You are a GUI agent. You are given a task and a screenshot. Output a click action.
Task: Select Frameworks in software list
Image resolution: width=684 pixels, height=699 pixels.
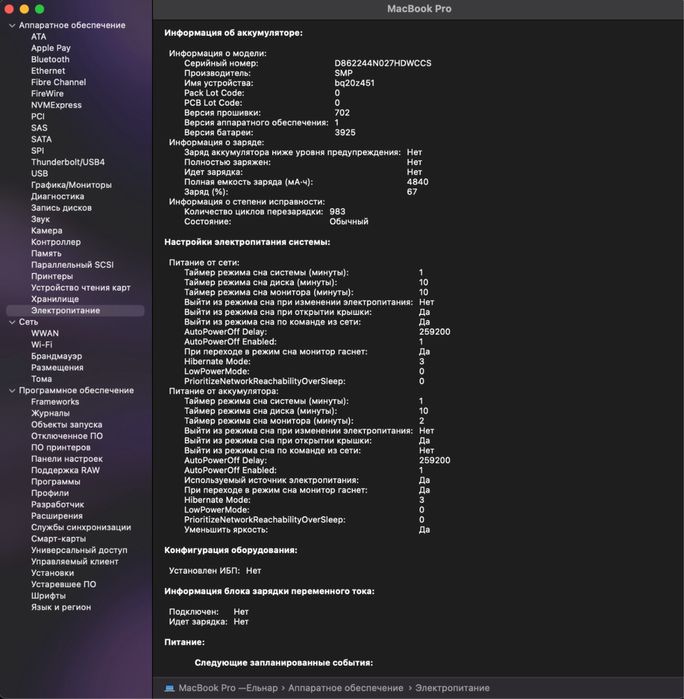point(55,402)
